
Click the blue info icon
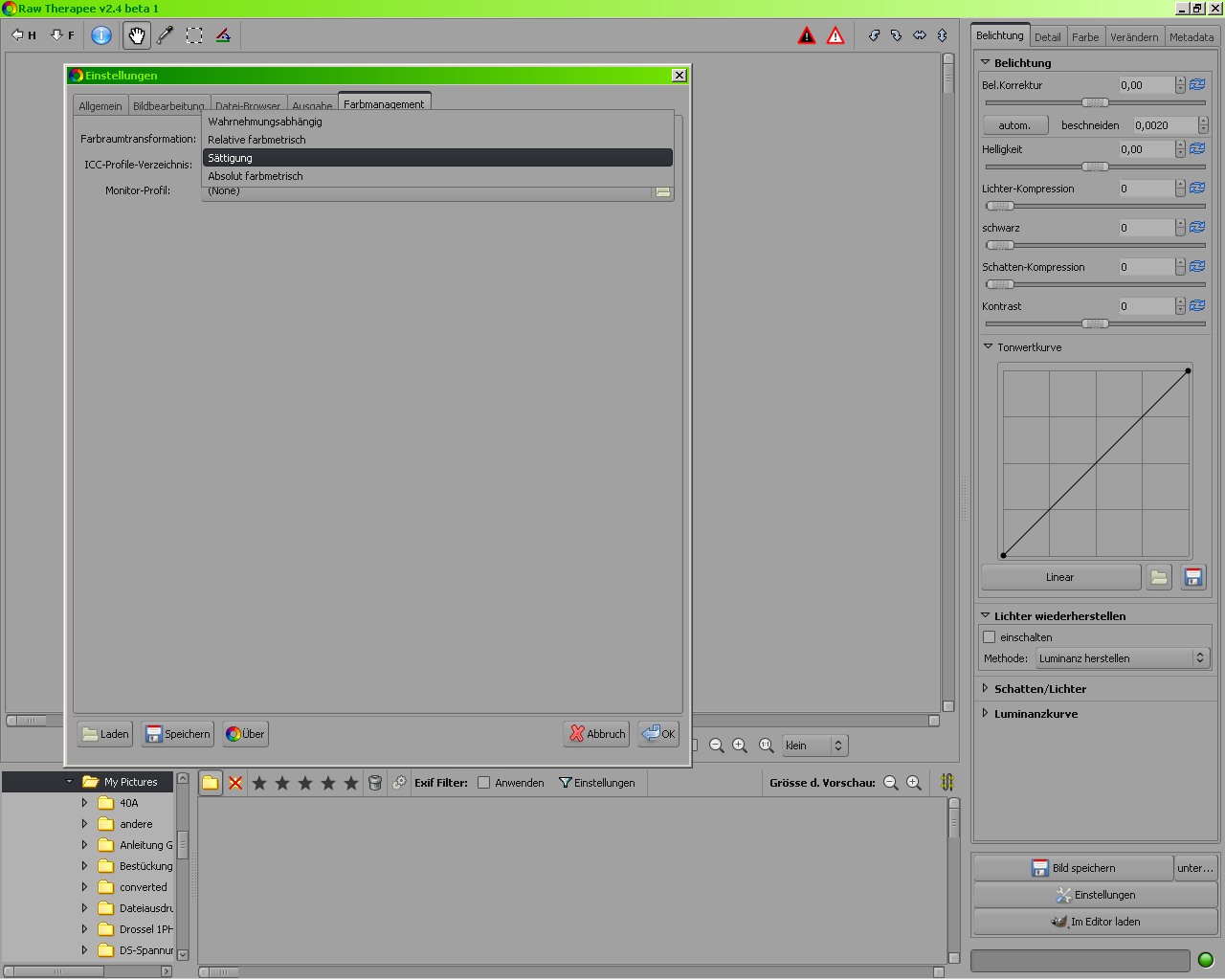pyautogui.click(x=101, y=36)
